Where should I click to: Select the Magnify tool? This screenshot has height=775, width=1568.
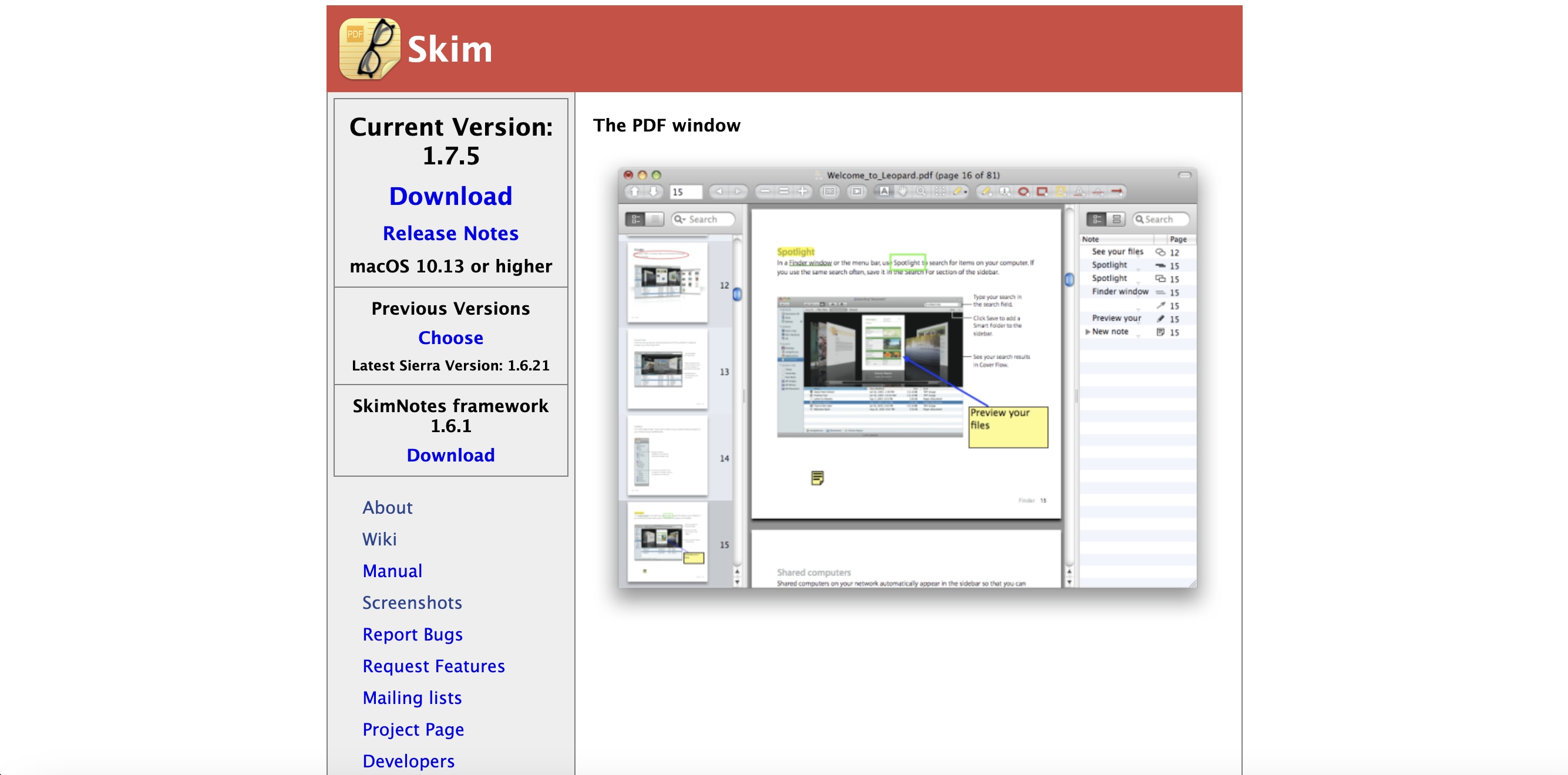pyautogui.click(x=921, y=191)
